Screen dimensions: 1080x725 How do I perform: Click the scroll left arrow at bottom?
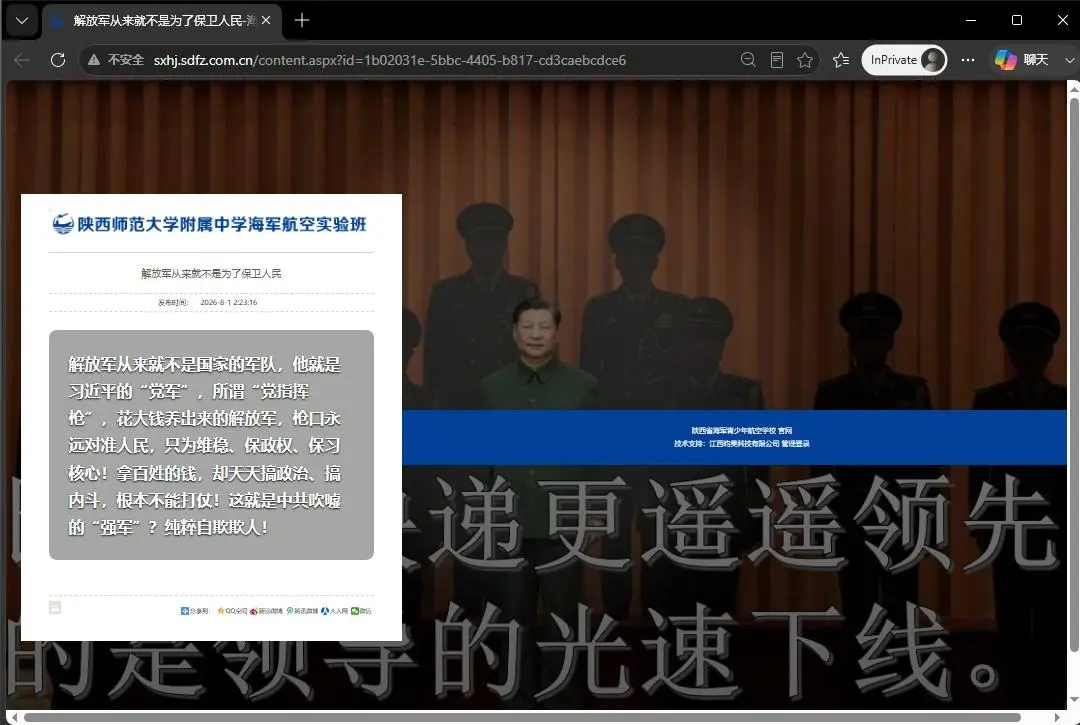point(14,717)
